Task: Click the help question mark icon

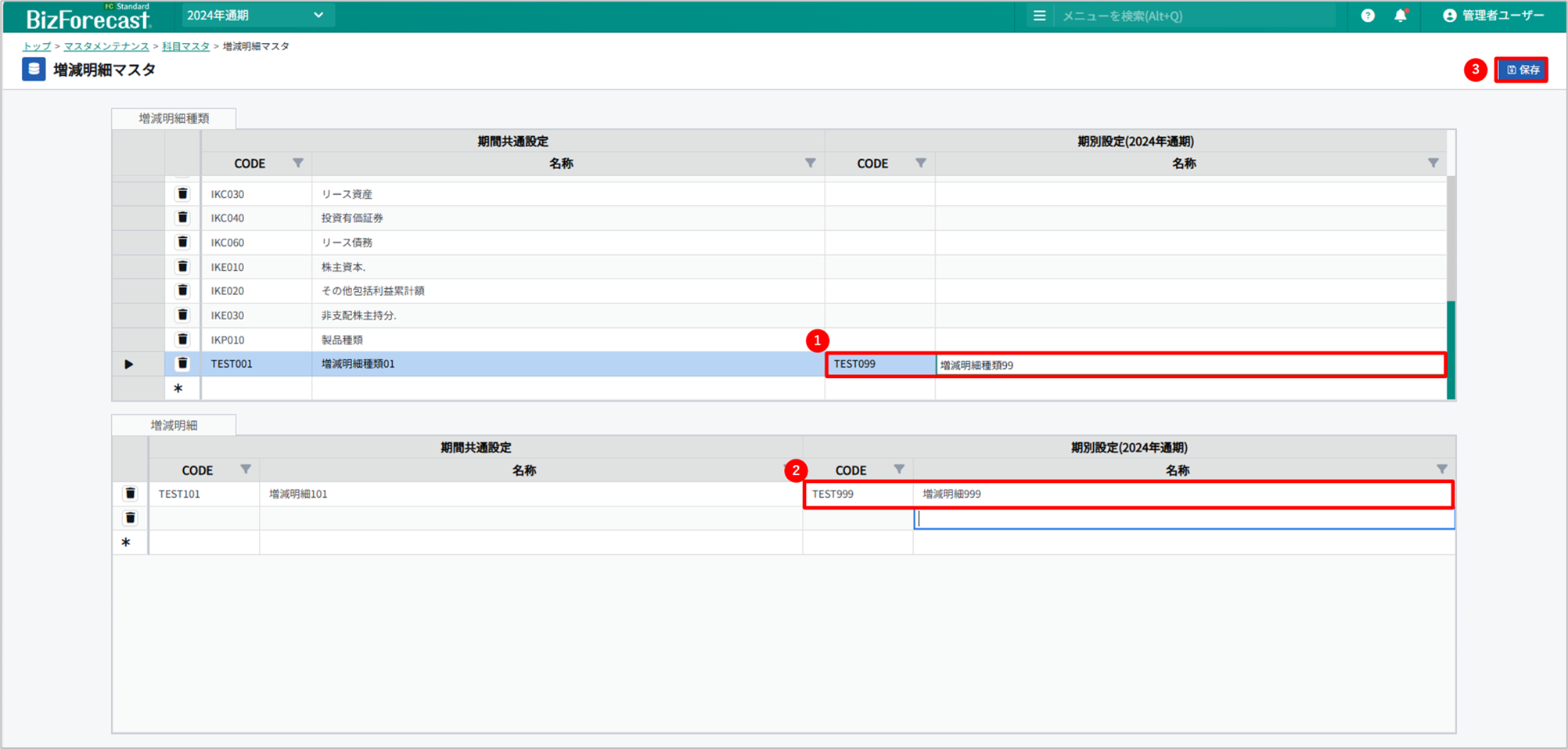Action: pyautogui.click(x=1367, y=16)
